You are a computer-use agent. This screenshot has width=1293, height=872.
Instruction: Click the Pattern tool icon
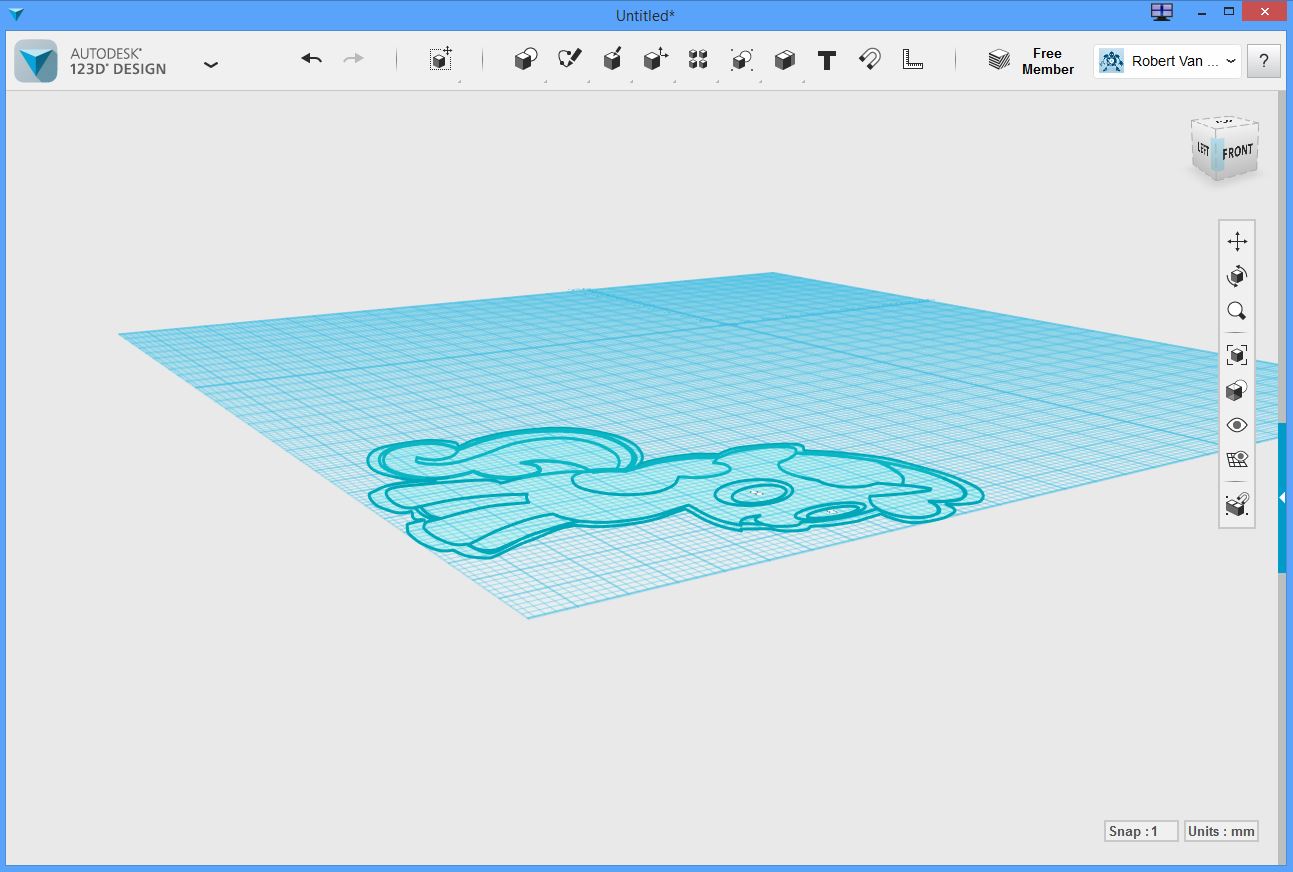[x=697, y=59]
